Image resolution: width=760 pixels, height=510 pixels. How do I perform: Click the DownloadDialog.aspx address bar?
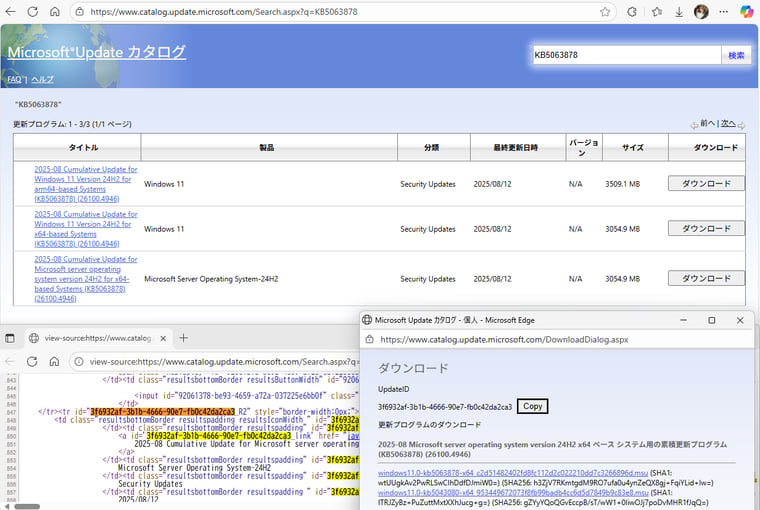click(x=504, y=340)
